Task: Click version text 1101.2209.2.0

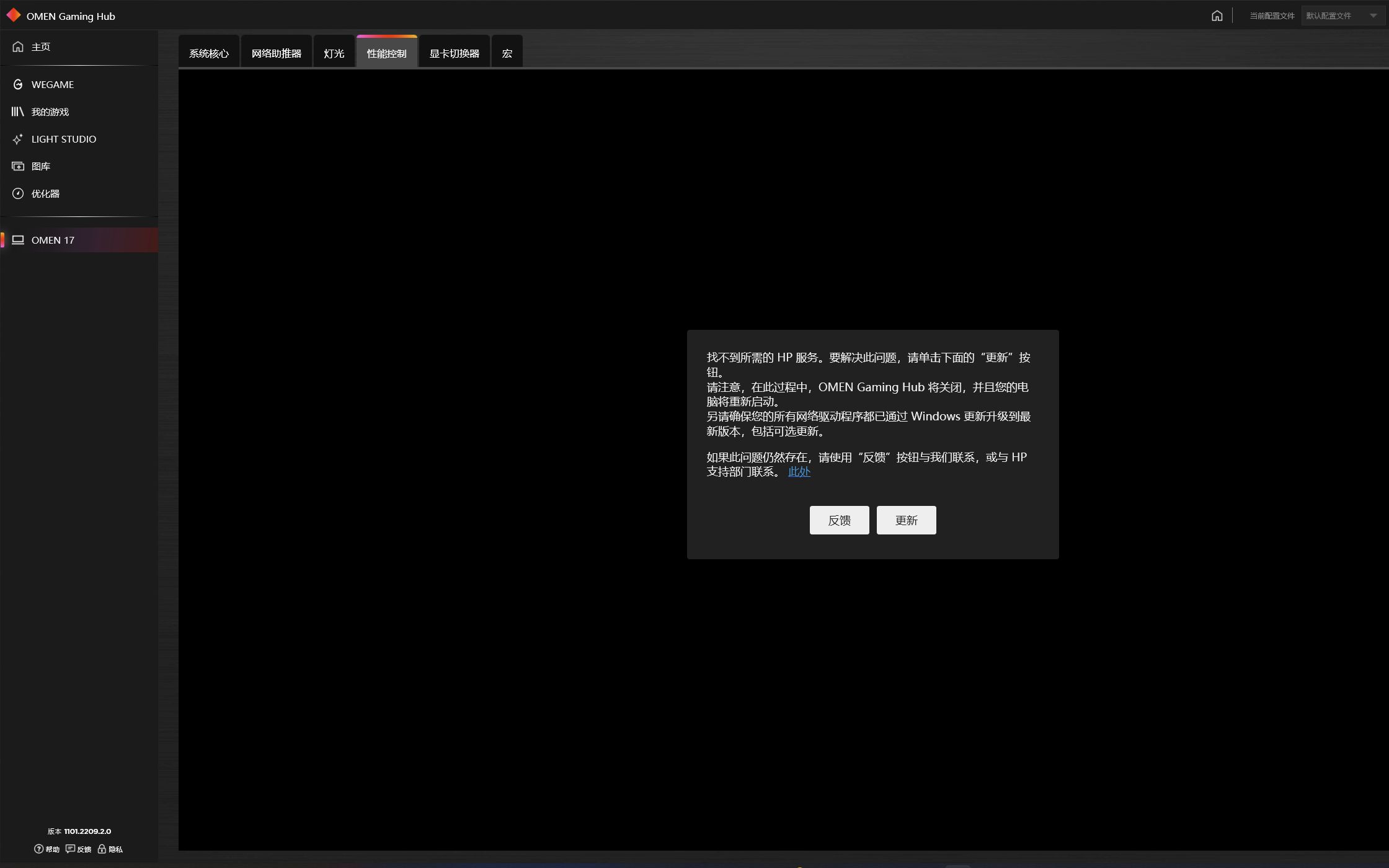Action: (x=87, y=831)
